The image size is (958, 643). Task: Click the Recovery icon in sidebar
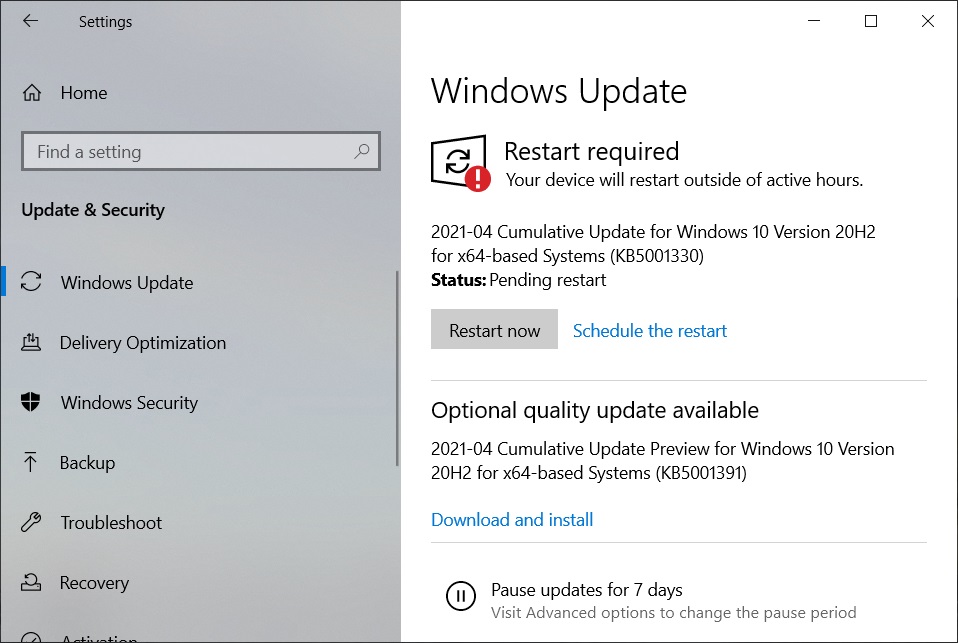(x=31, y=582)
